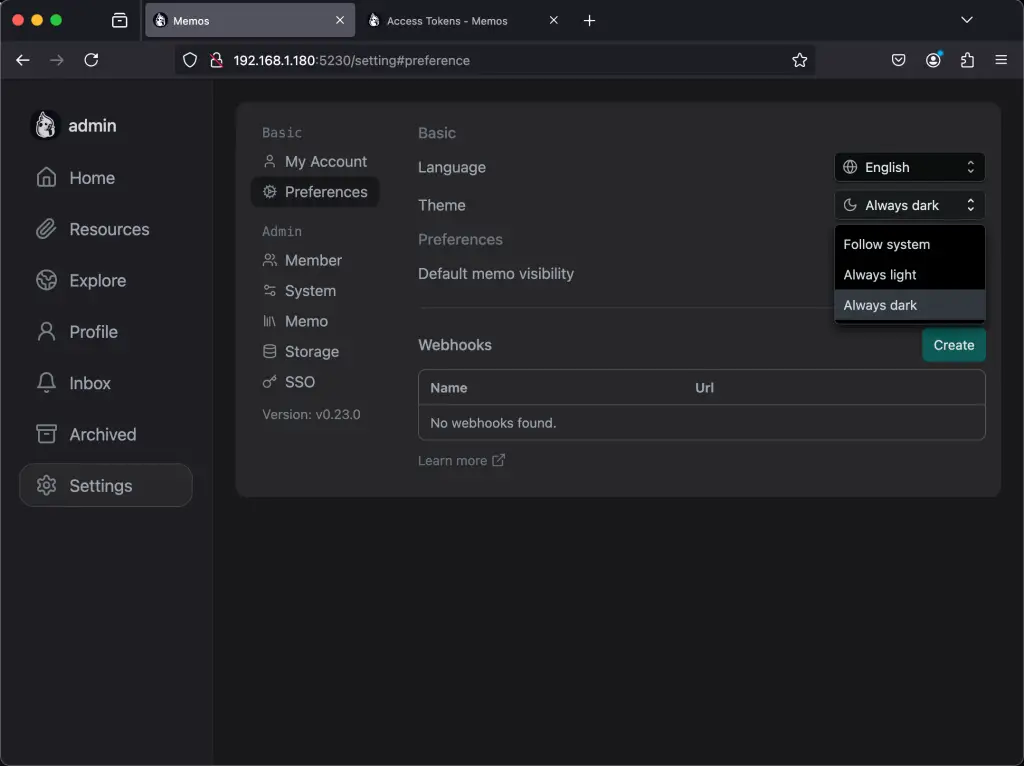The image size is (1024, 766).
Task: Open the SSO configuration
Action: pyautogui.click(x=300, y=382)
